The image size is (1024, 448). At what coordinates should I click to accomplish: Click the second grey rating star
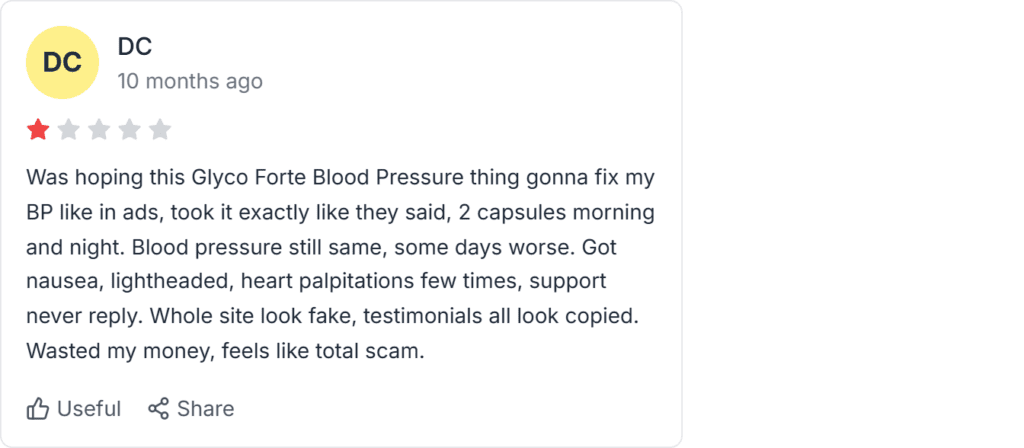[x=69, y=130]
